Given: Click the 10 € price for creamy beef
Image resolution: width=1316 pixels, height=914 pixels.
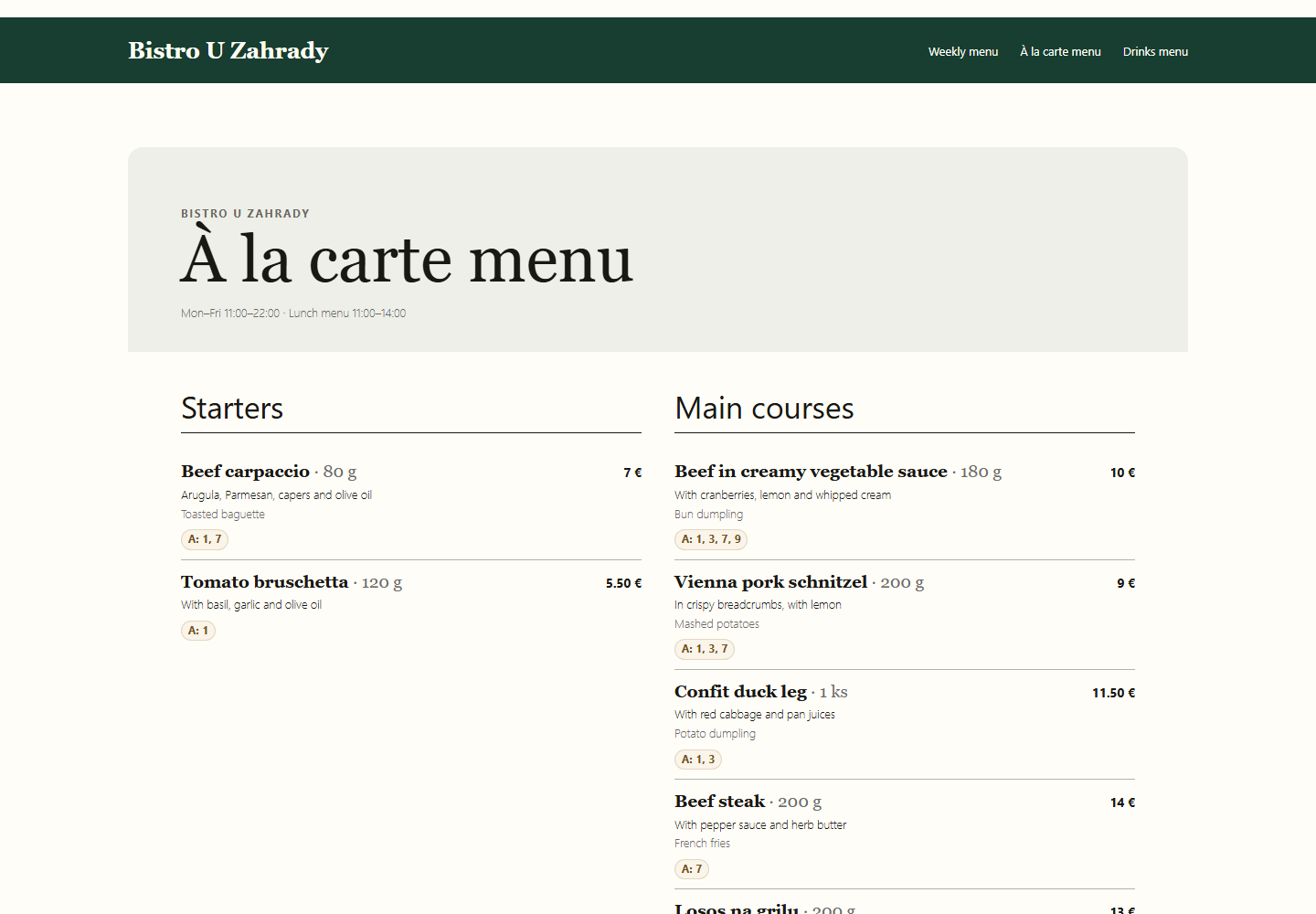Looking at the screenshot, I should 1122,473.
